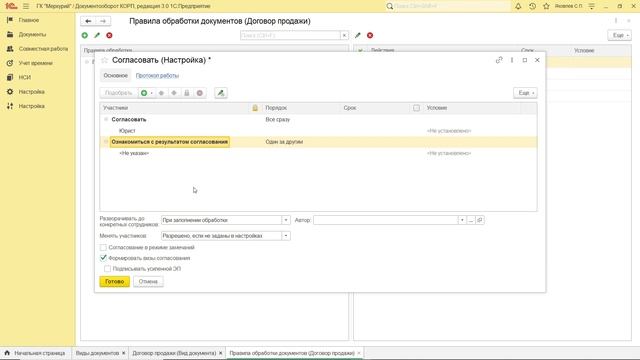Enable Подписывать усиленной ЭП checkbox
Screen dimensions: 640x360
(107, 269)
